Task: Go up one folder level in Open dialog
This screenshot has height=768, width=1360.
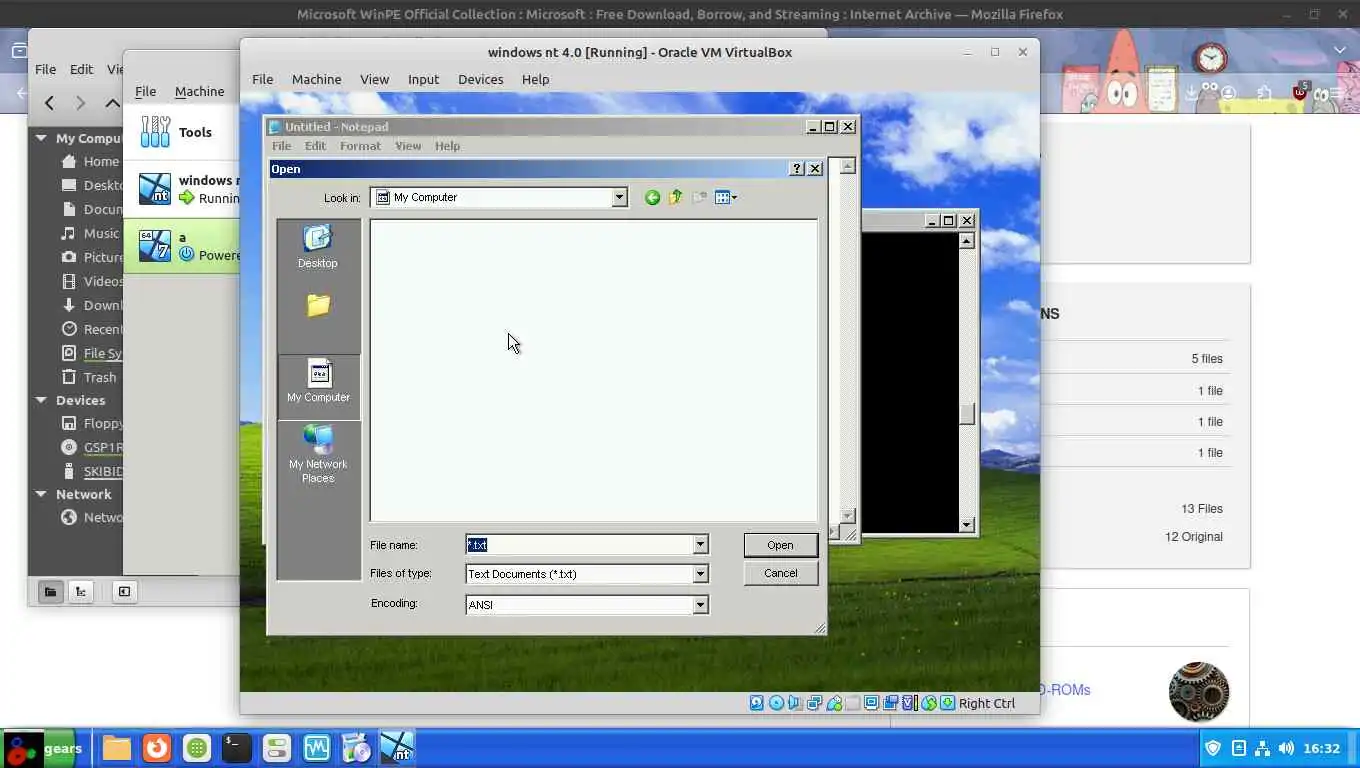Action: point(675,198)
